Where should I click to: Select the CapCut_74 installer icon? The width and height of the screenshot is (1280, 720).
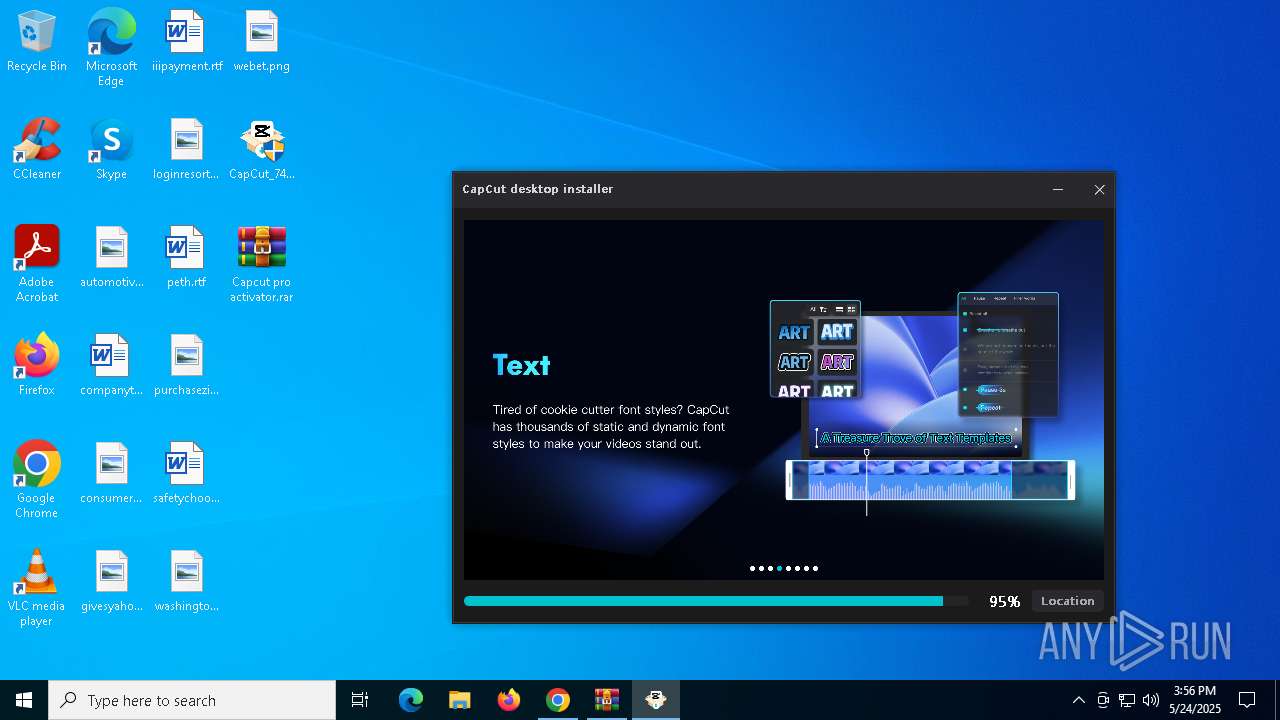coord(262,149)
